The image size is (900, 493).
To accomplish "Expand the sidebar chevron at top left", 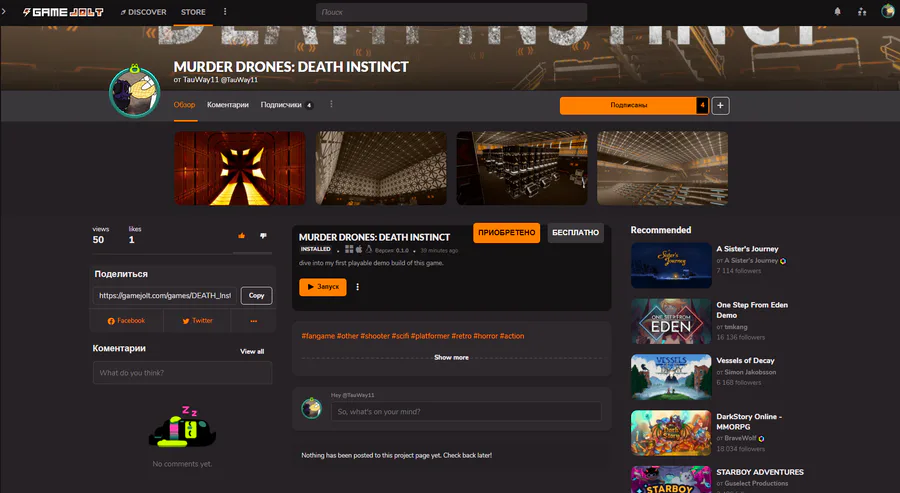I will click(x=3, y=11).
